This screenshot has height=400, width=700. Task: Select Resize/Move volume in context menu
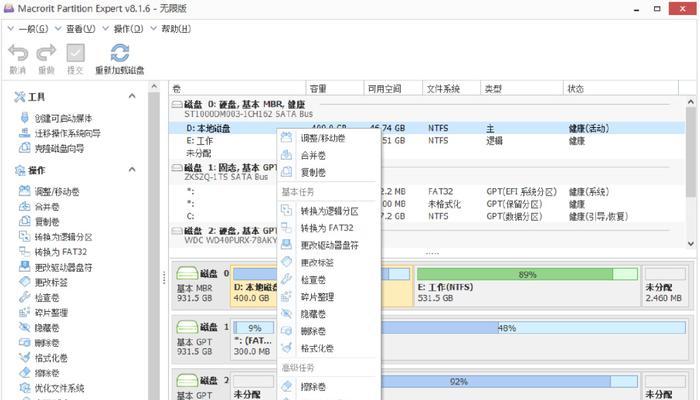click(329, 138)
